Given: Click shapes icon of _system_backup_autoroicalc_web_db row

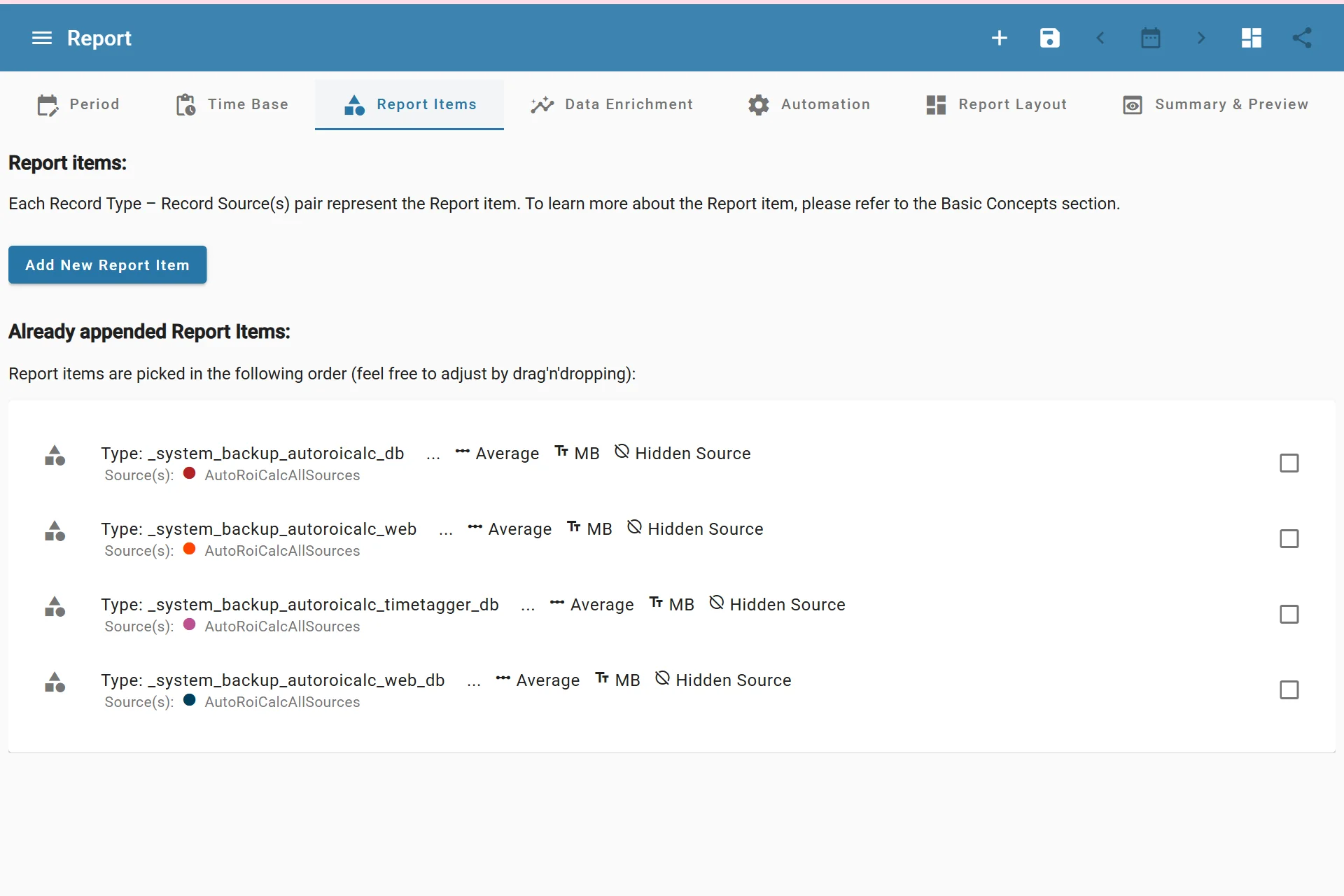Looking at the screenshot, I should [55, 682].
